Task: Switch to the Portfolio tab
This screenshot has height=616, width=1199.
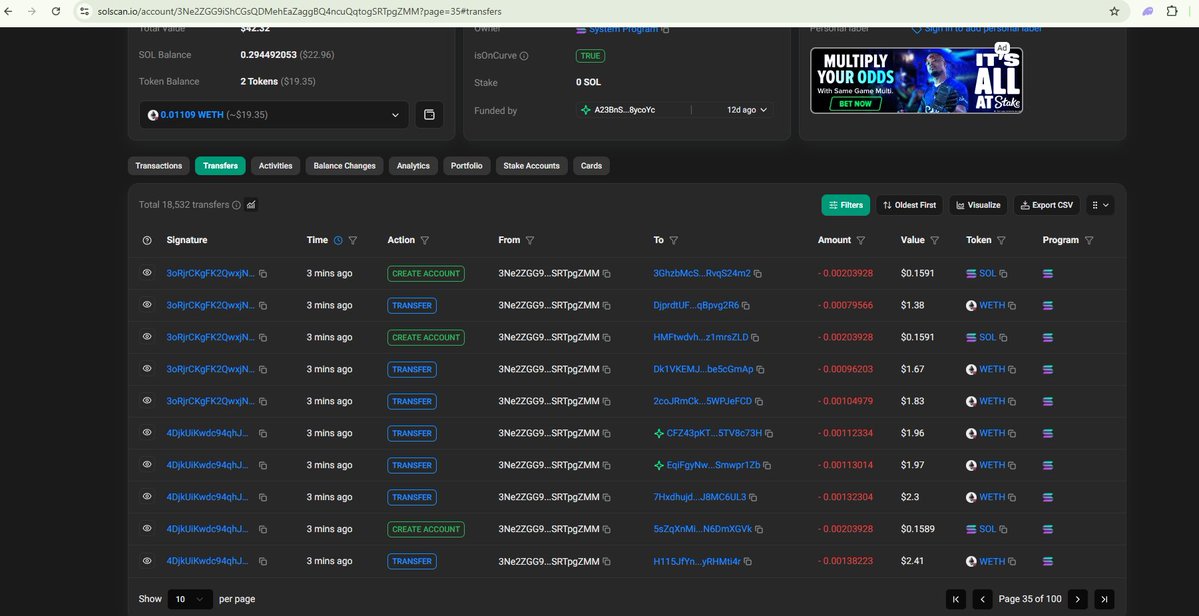Action: 466,166
